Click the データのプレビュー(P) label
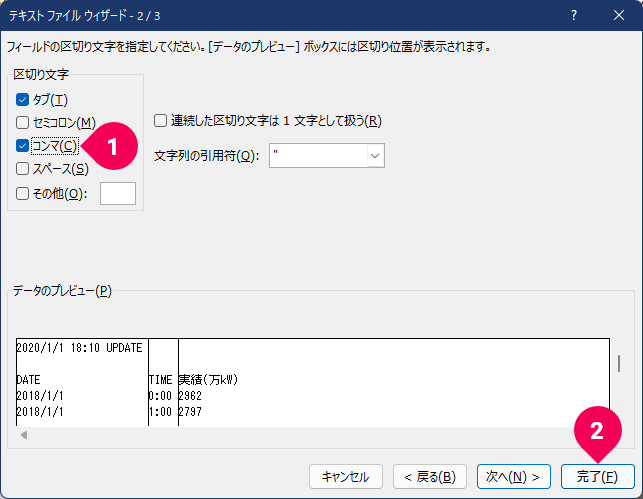 (x=62, y=291)
